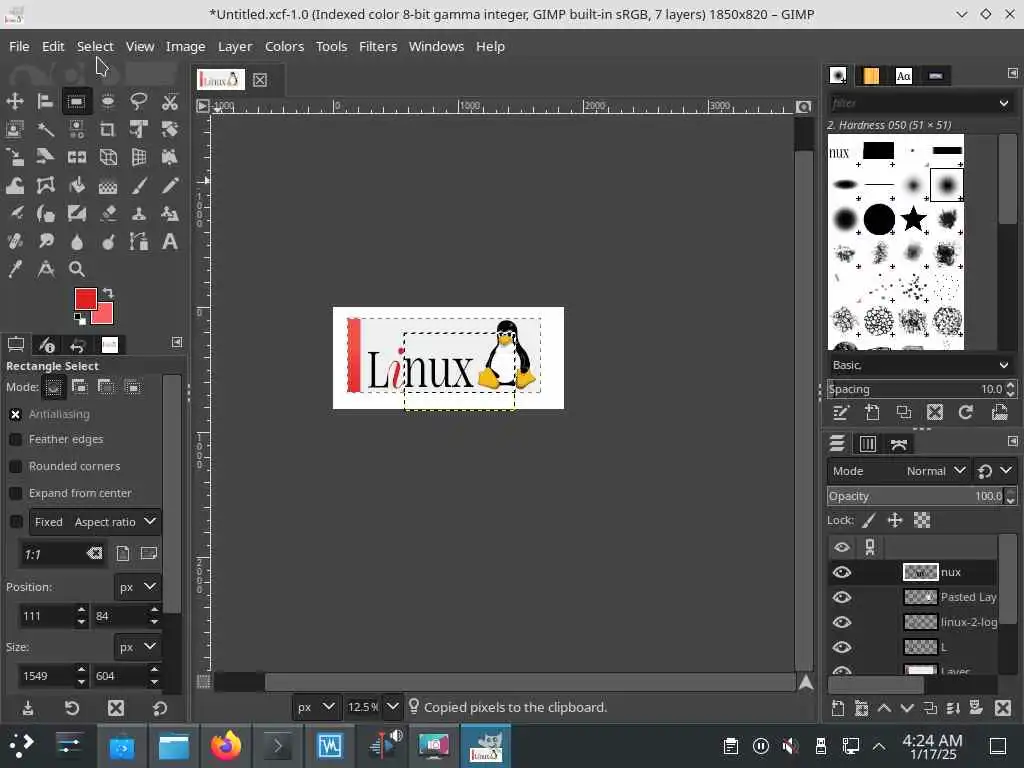
Task: Select the Alignment tool
Action: pyautogui.click(x=45, y=101)
